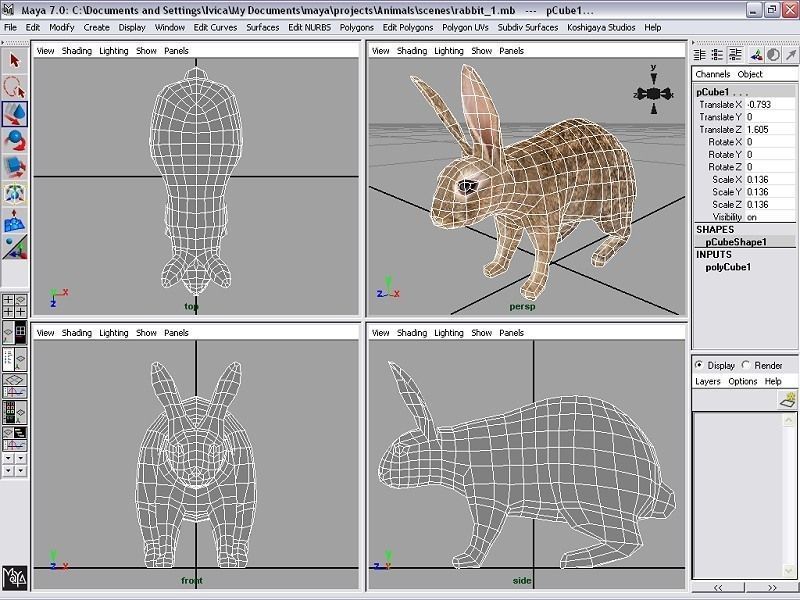Open upper-right small arrow in toolbox
Screen dimensions: 800x600
(20, 459)
